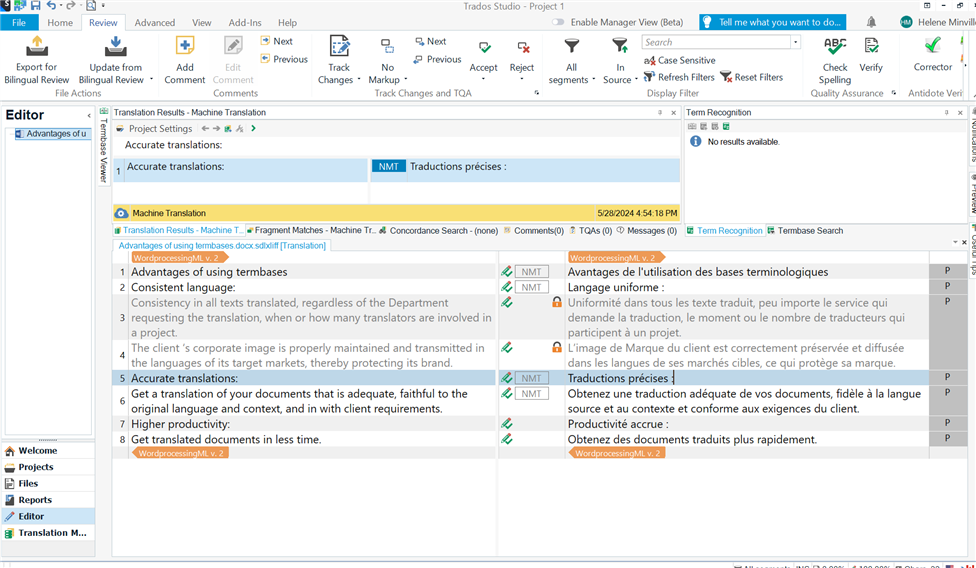
Task: Switch to the View ribbon tab
Action: 202,22
